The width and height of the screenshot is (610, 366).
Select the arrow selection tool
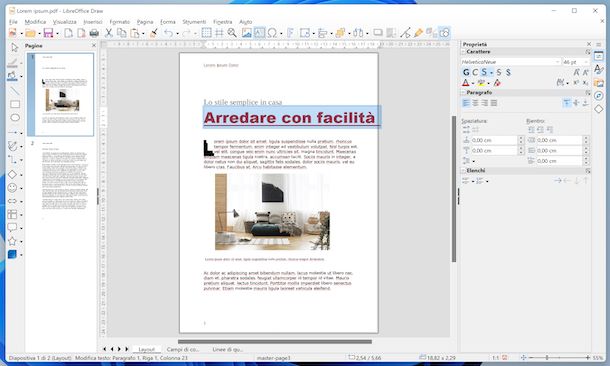click(x=14, y=47)
